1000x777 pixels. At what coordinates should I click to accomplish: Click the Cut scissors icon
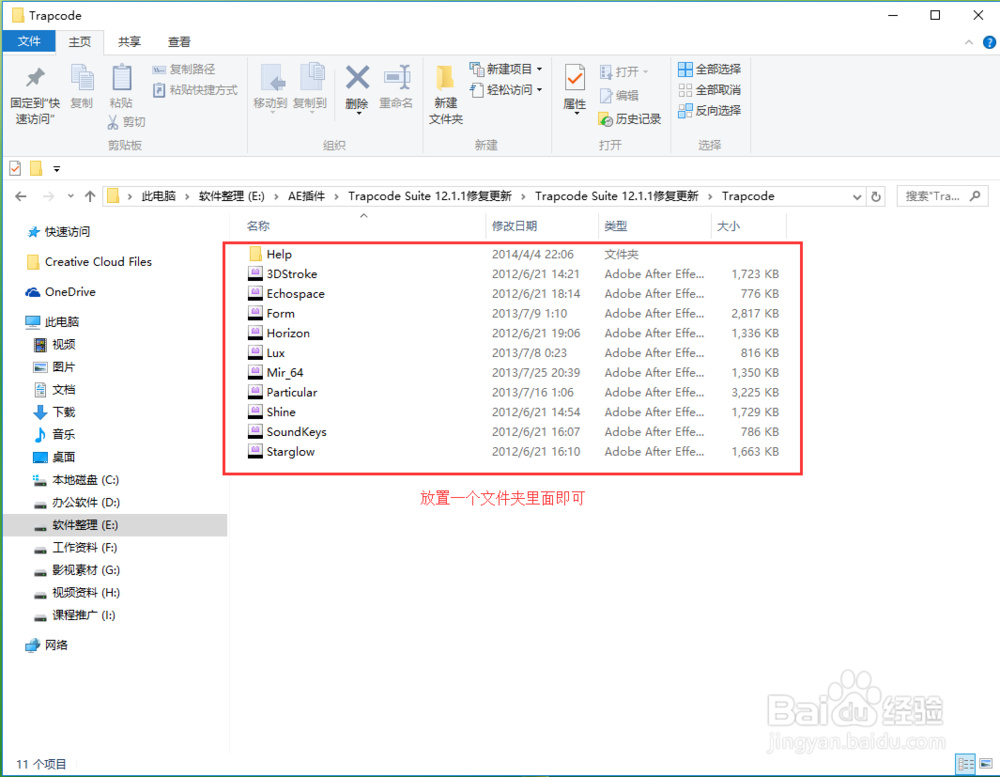tap(113, 122)
